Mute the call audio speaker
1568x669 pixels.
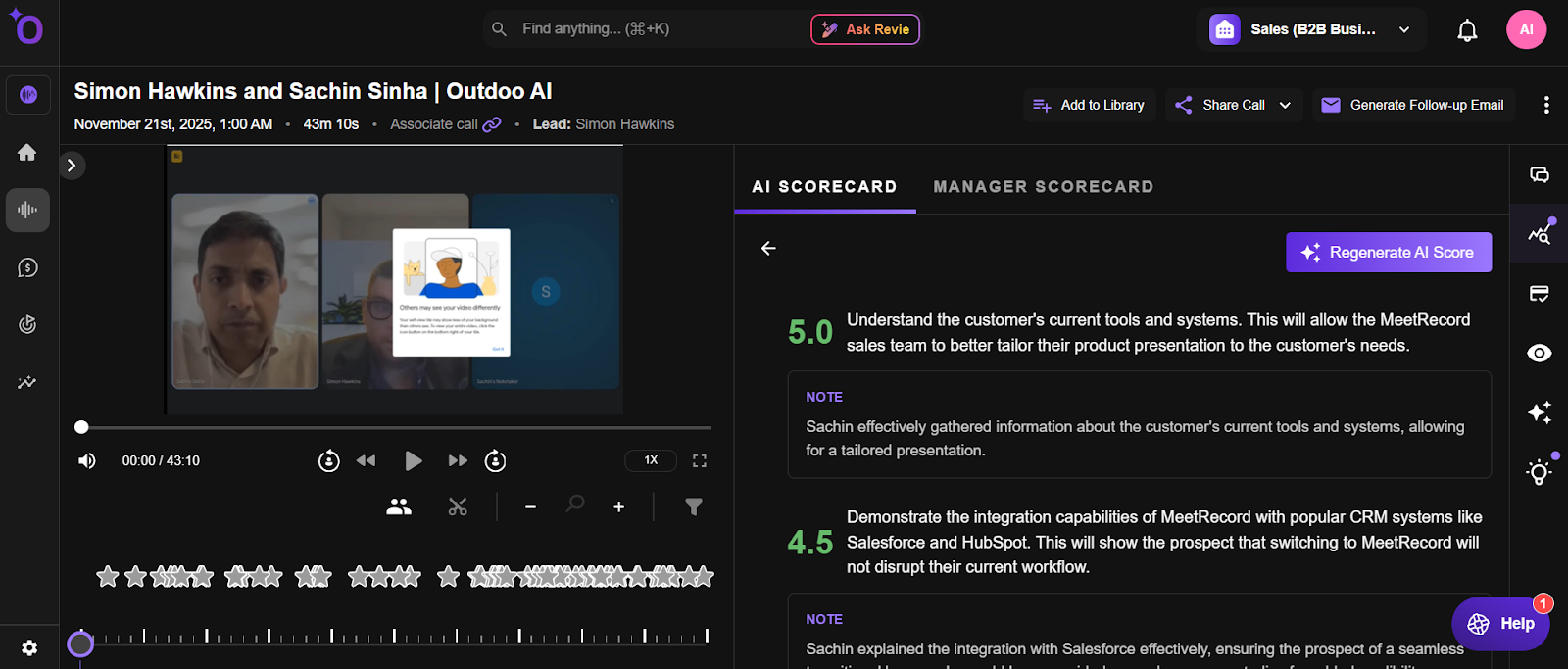pos(87,460)
